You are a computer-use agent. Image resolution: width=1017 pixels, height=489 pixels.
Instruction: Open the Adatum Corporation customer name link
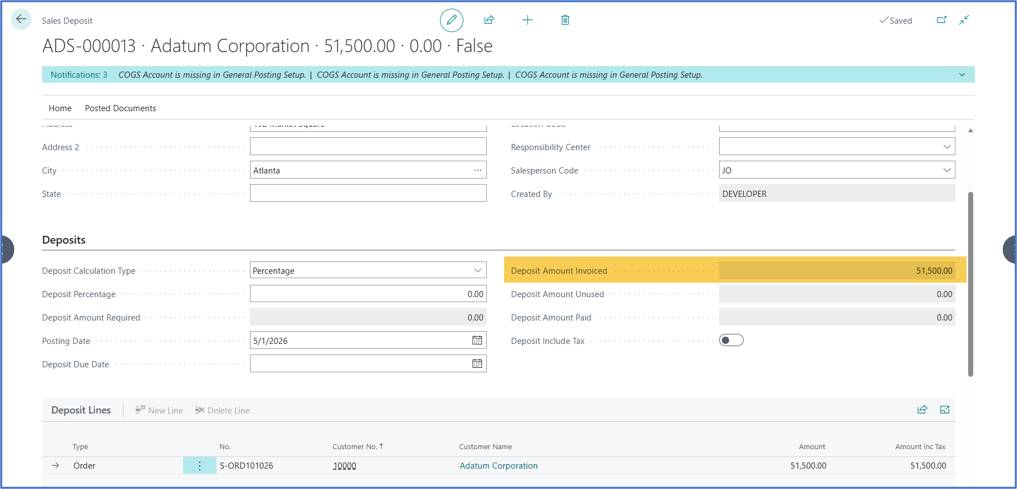click(x=498, y=466)
